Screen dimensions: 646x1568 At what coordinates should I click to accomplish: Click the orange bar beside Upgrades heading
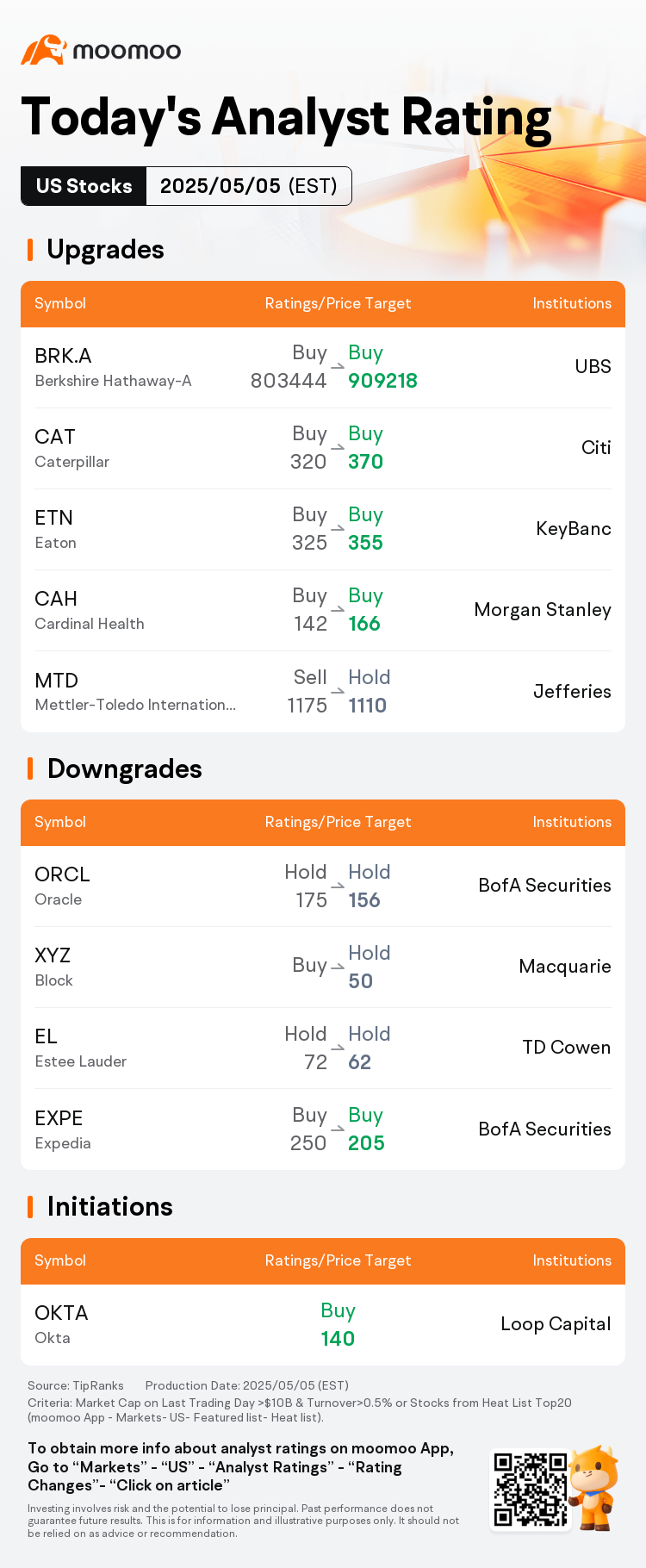(x=30, y=250)
